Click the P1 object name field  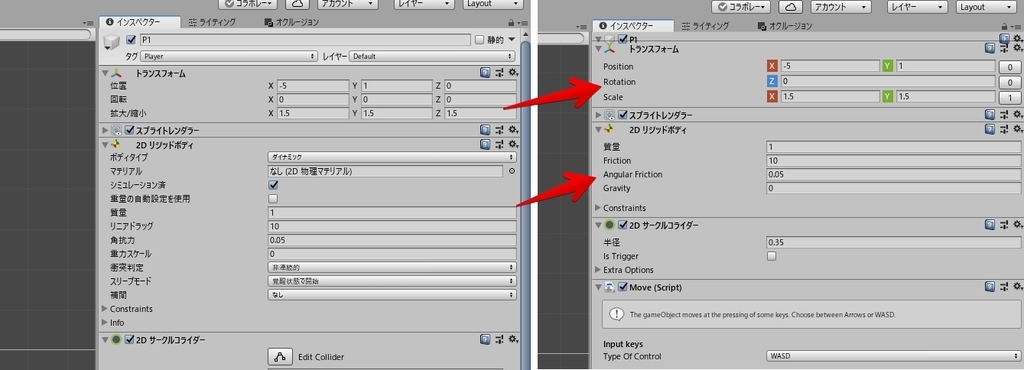[304, 40]
